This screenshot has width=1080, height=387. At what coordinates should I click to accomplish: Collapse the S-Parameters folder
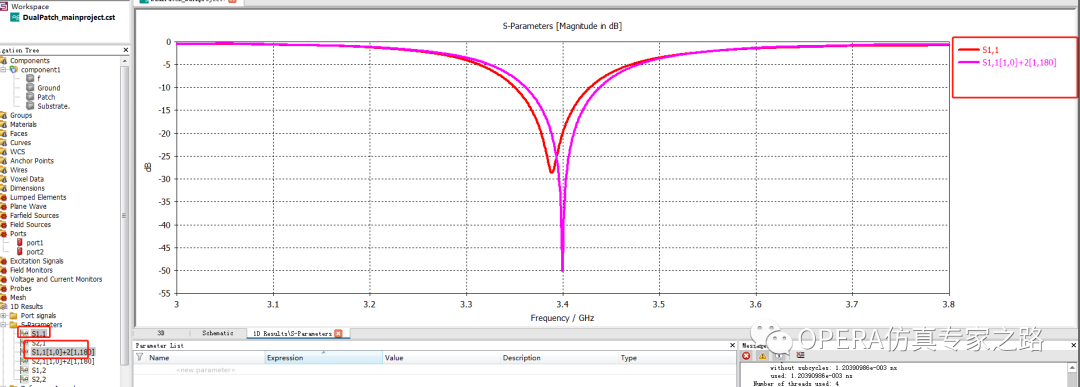pos(4,324)
